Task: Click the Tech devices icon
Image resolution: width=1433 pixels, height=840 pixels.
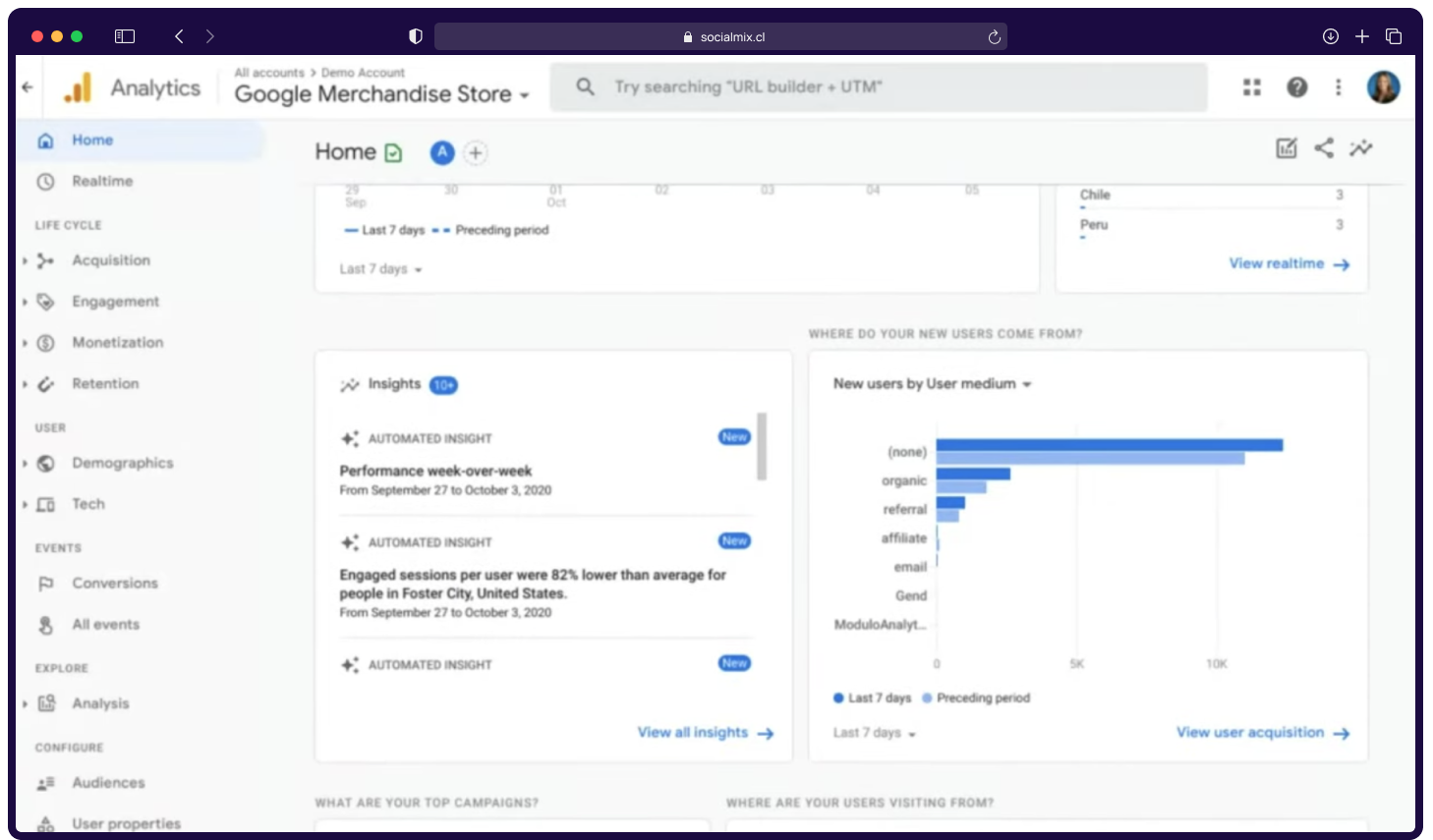Action: click(x=45, y=504)
